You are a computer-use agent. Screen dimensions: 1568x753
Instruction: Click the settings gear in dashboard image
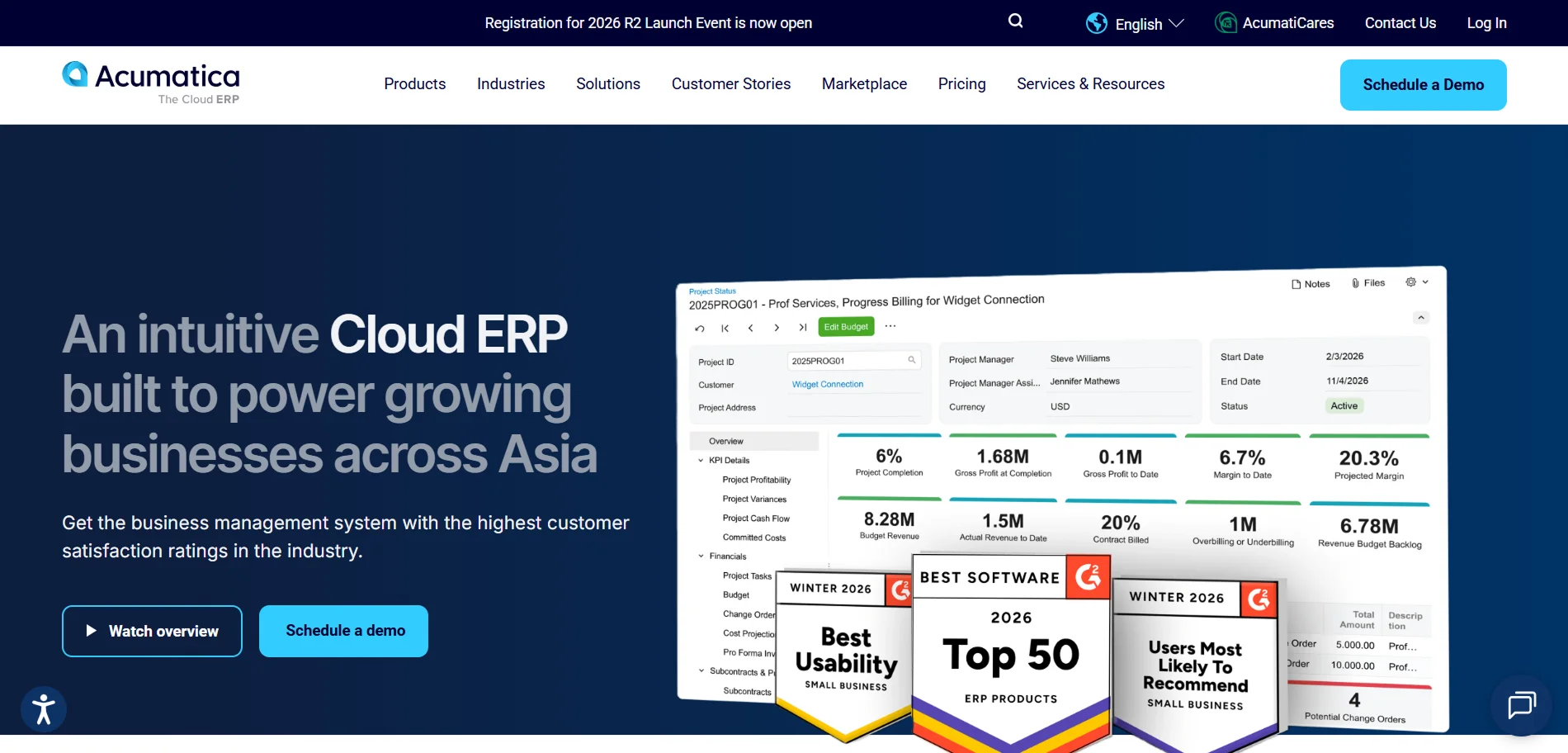point(1411,282)
